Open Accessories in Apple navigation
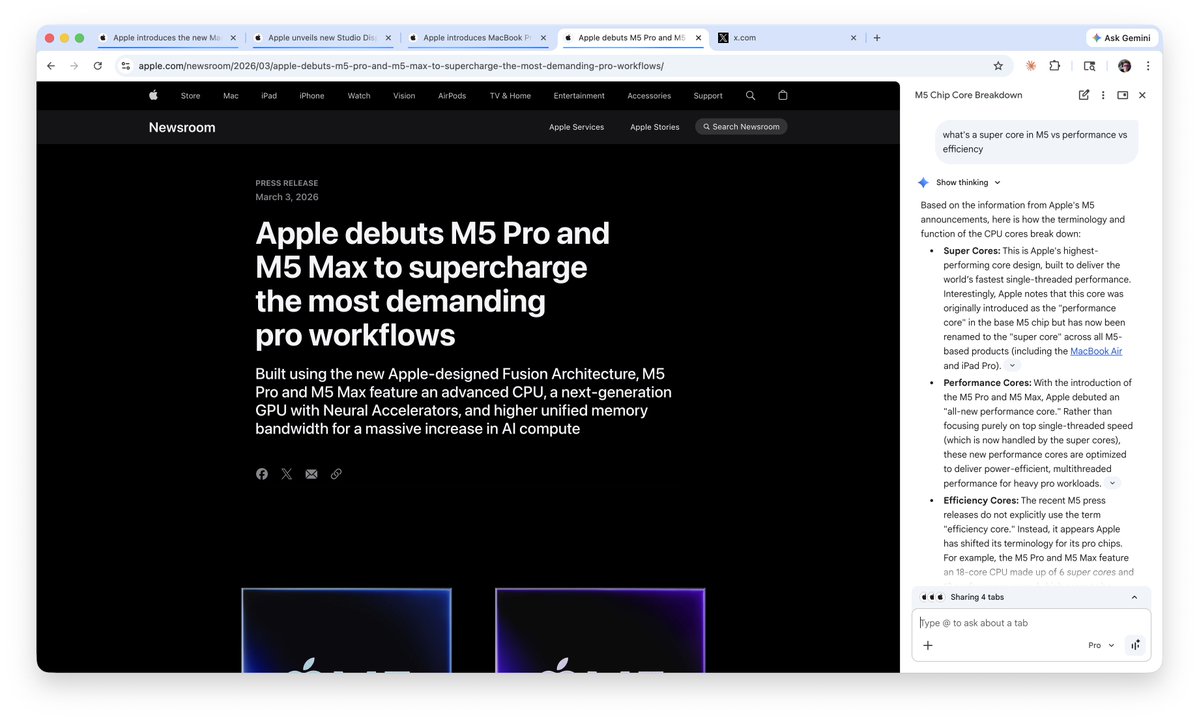Viewport: 1199px width, 721px height. point(649,96)
